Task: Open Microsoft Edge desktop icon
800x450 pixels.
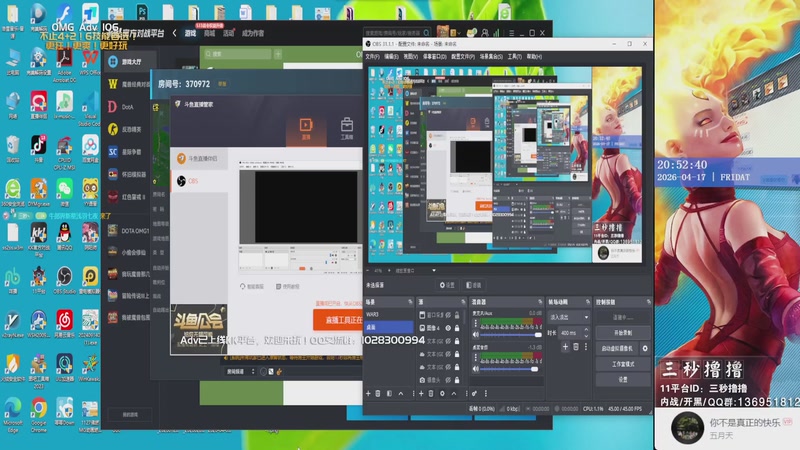Action: (x=13, y=414)
